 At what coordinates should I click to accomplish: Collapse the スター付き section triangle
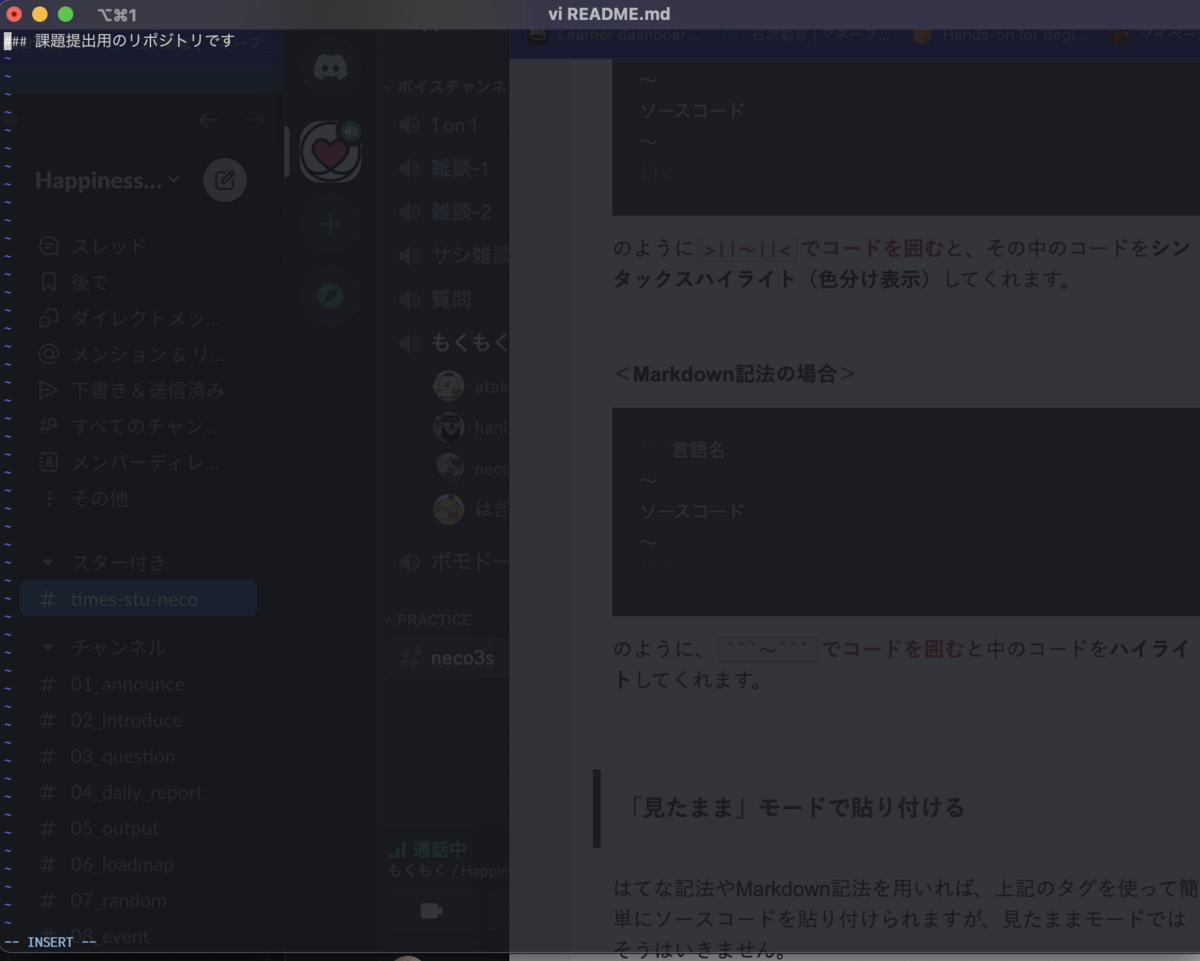click(x=49, y=562)
